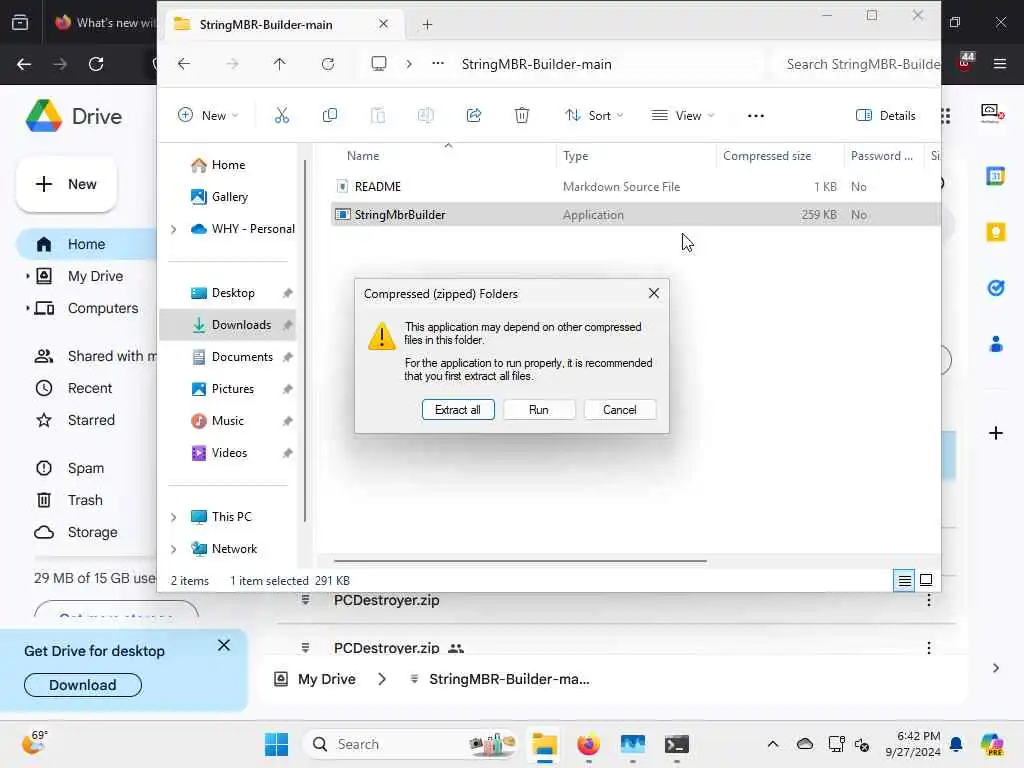Open the View dropdown in Explorer
This screenshot has width=1024, height=768.
[683, 116]
